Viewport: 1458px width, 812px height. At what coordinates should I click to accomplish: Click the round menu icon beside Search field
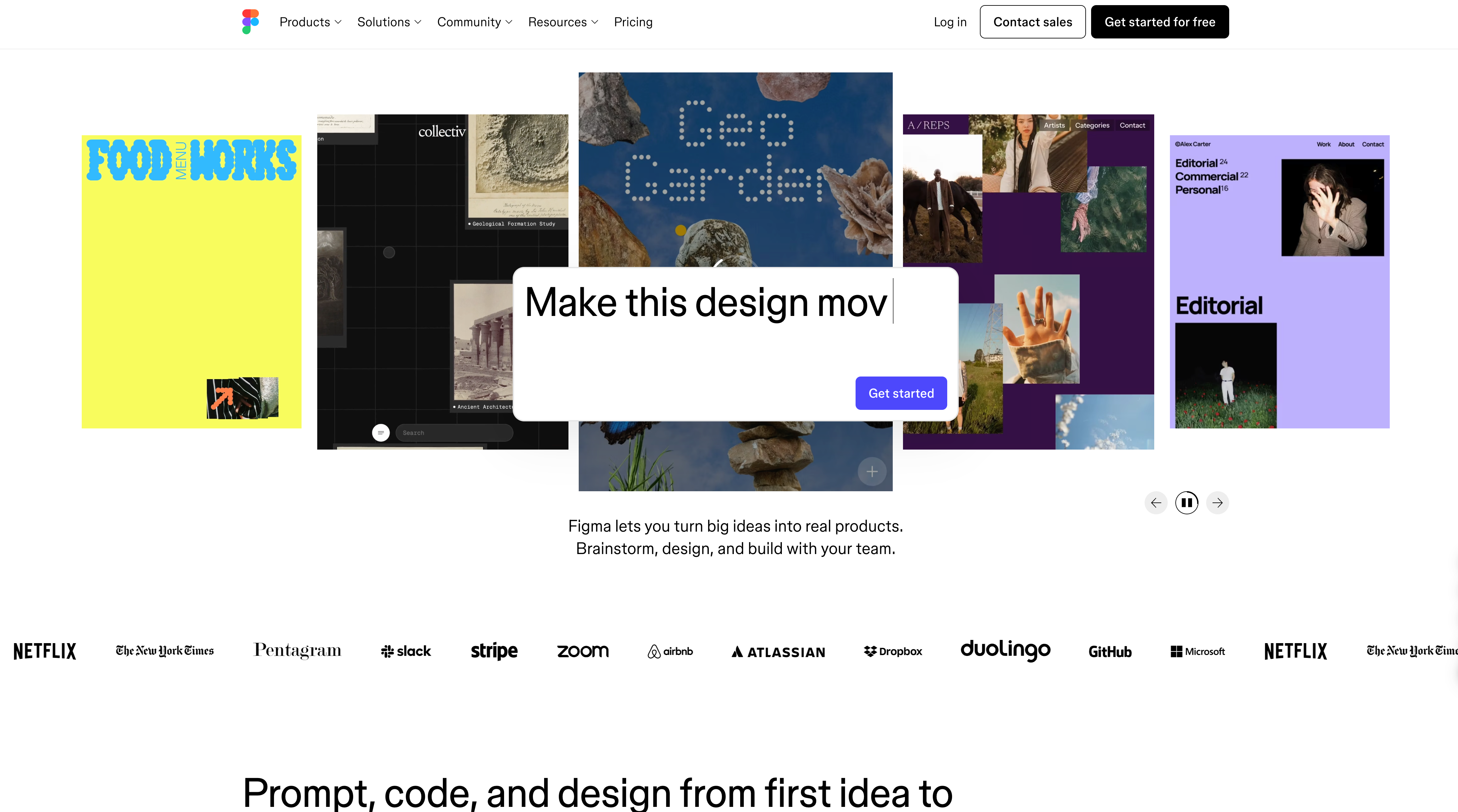coord(381,433)
